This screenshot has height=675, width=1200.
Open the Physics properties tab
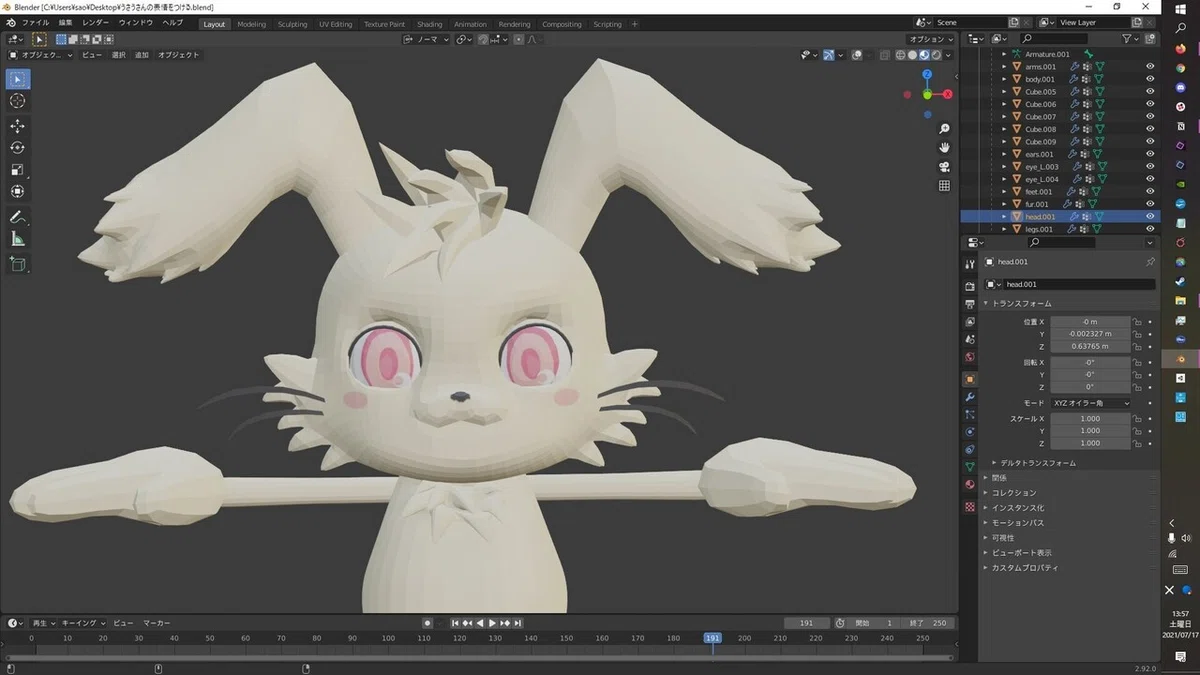pyautogui.click(x=969, y=432)
